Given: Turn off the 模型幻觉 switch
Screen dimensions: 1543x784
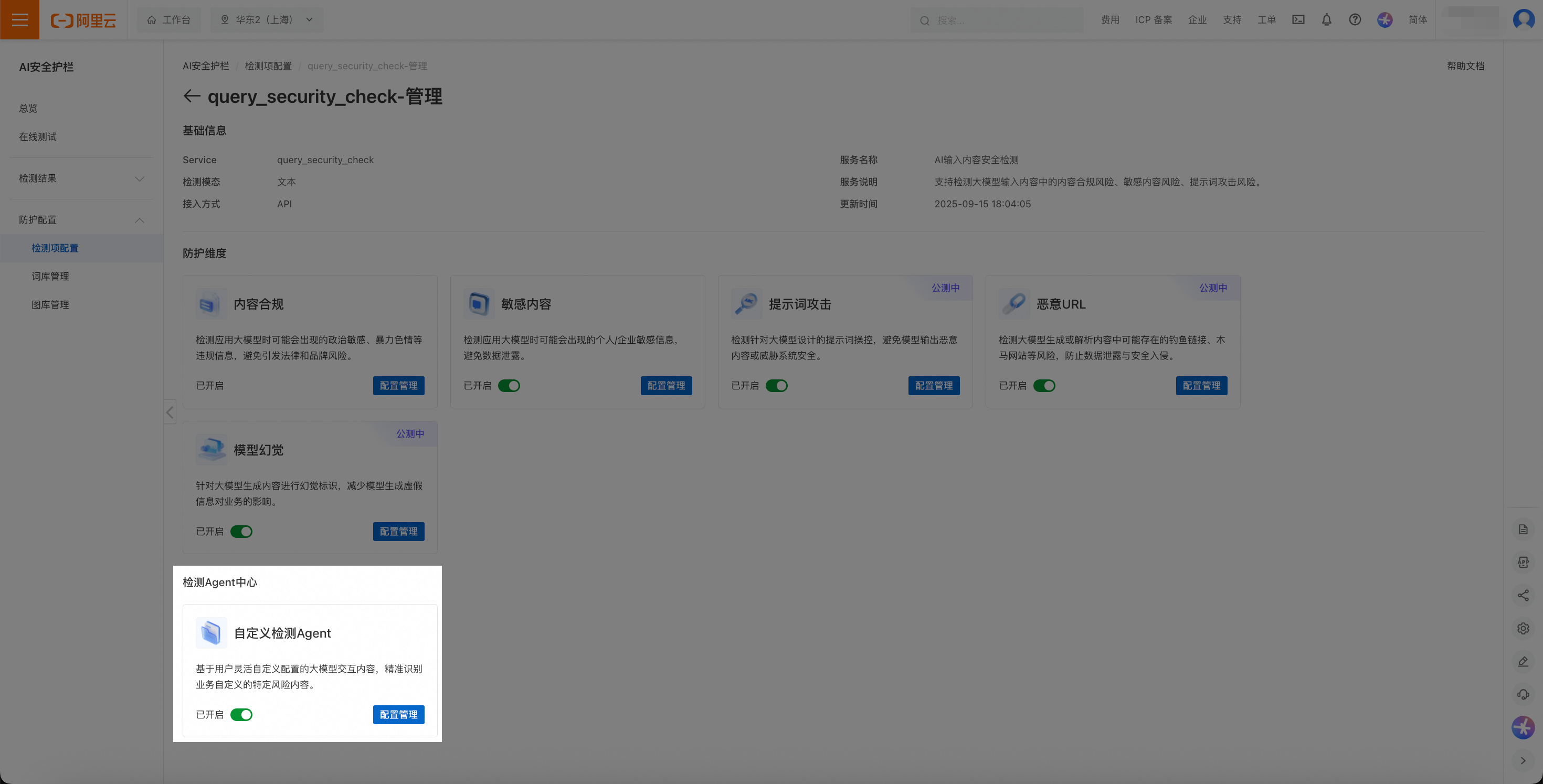Looking at the screenshot, I should (x=241, y=532).
